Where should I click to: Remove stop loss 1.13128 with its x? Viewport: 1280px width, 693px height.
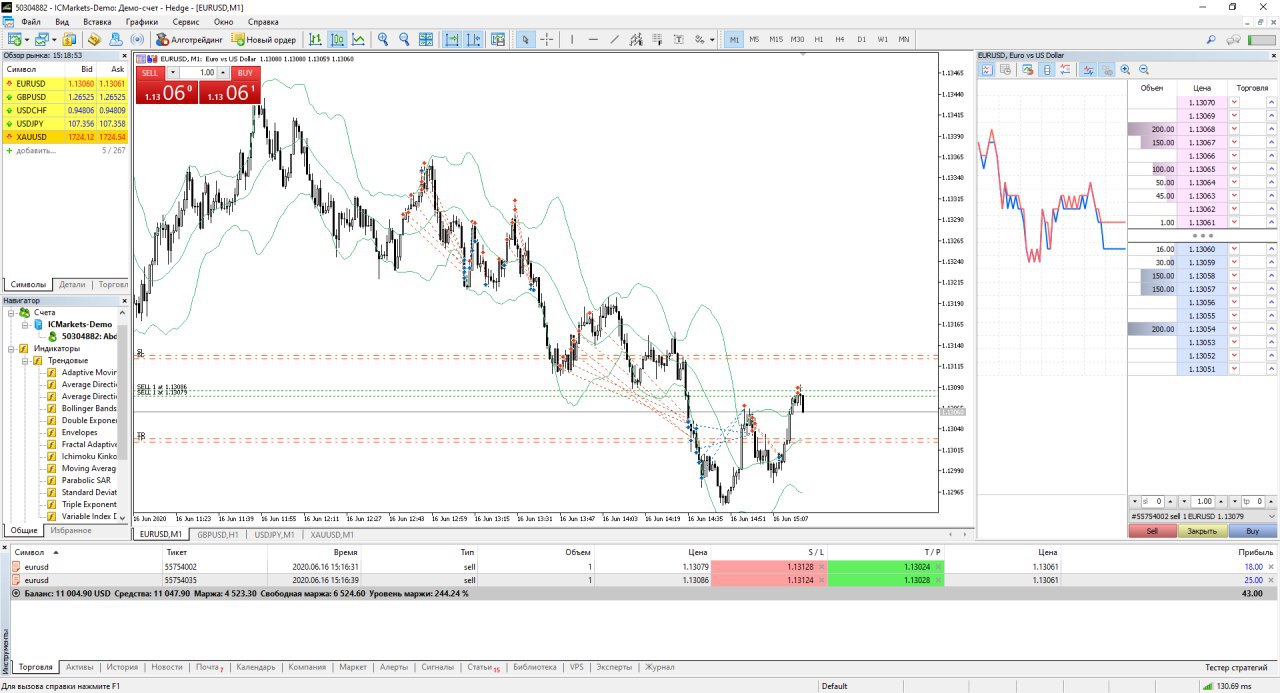tap(821, 567)
